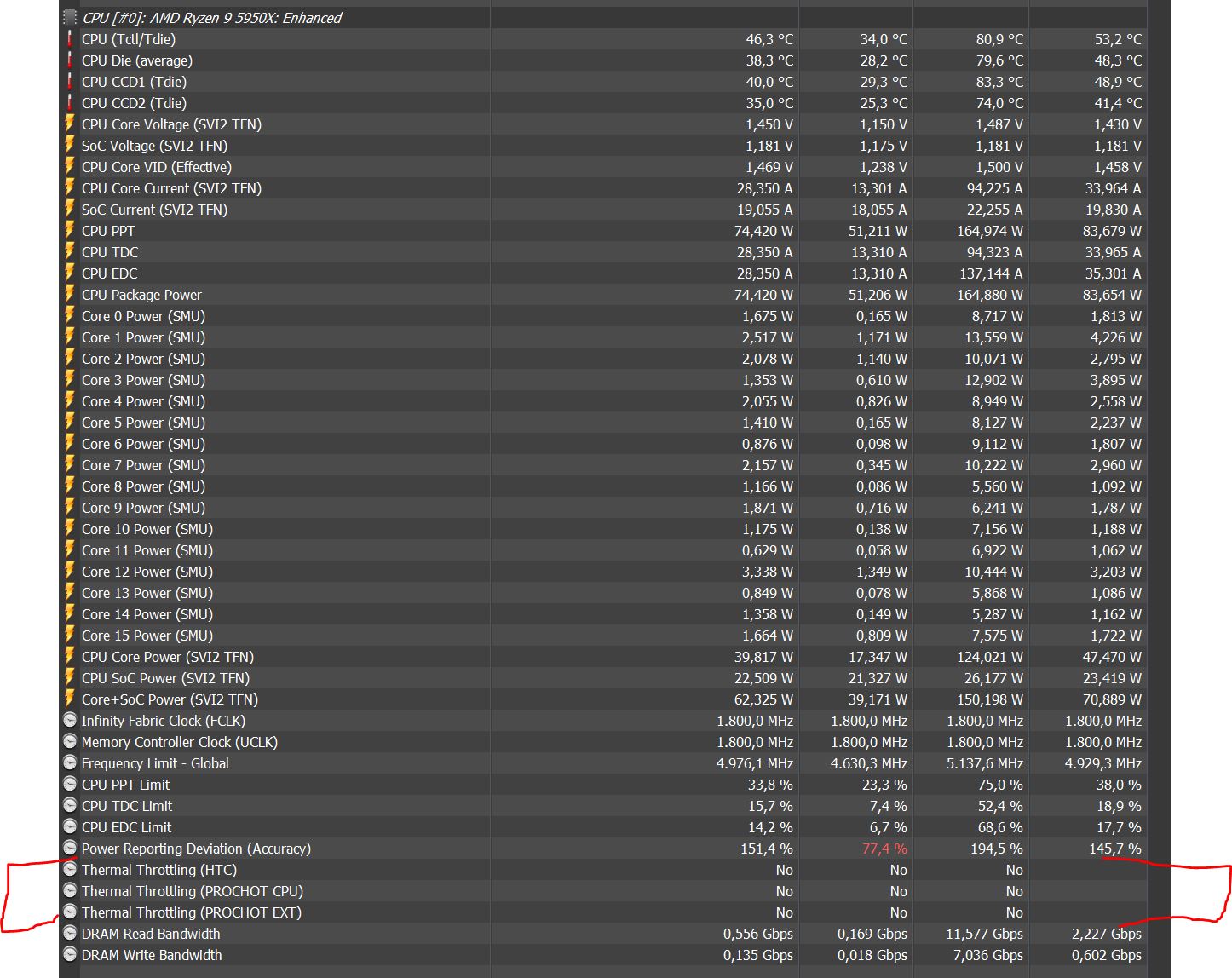Click lightning icon for SoC Current (SVI2 TFN)

coord(70,209)
